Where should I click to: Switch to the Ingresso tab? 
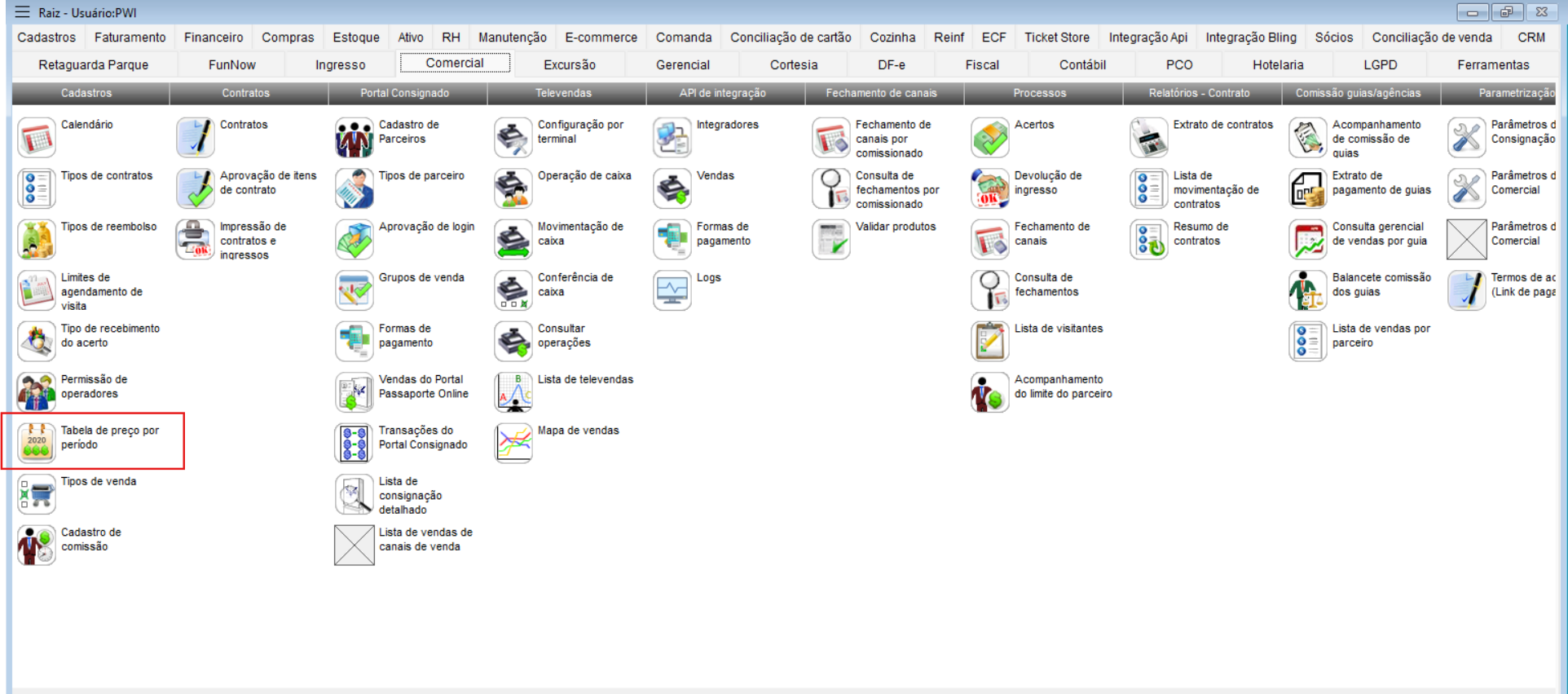point(341,64)
